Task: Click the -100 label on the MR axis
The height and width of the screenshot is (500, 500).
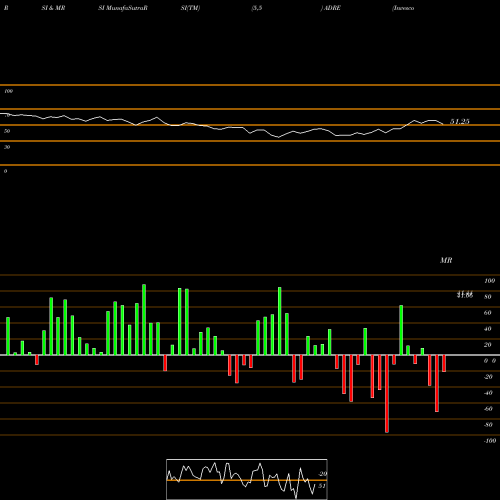Action: [x=490, y=441]
